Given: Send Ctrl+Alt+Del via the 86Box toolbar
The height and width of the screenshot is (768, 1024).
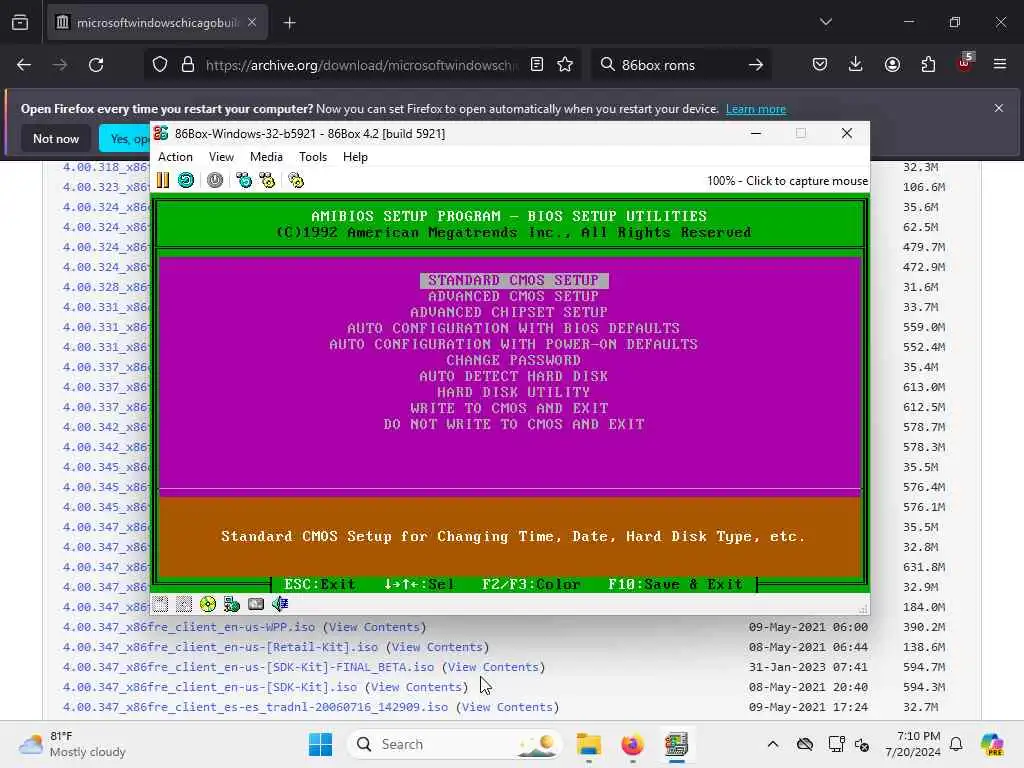Looking at the screenshot, I should coord(244,180).
